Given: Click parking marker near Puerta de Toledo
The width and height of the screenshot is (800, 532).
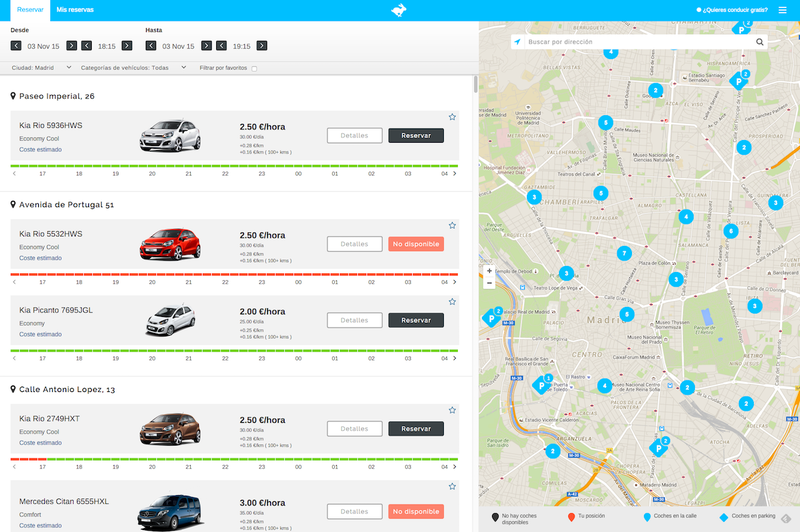Looking at the screenshot, I should pyautogui.click(x=542, y=385).
